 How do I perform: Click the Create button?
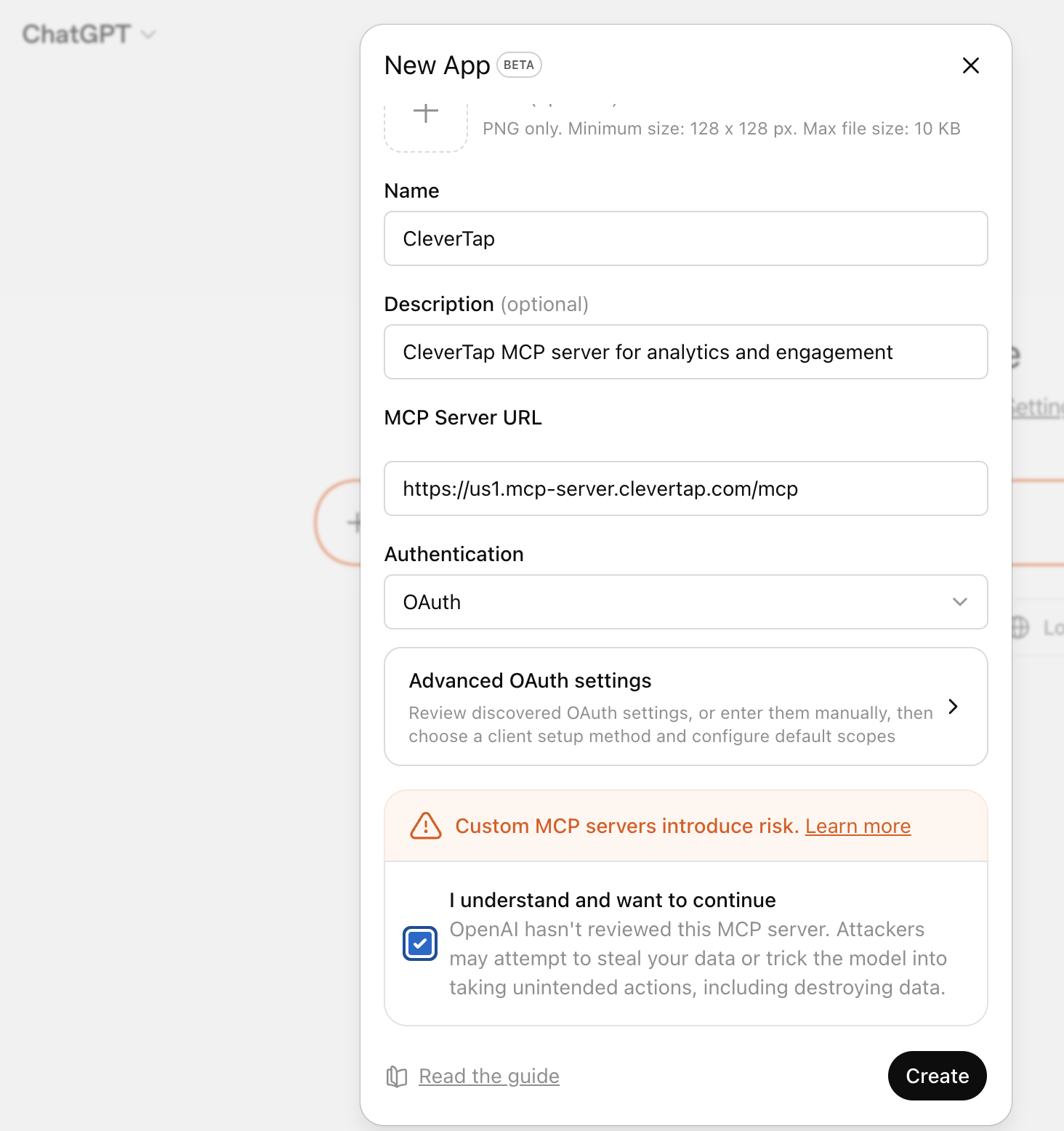pyautogui.click(x=937, y=1076)
